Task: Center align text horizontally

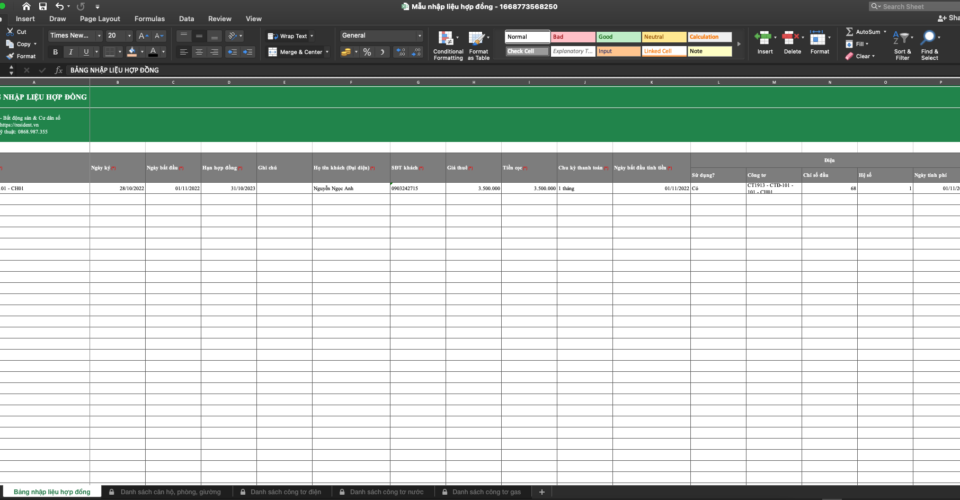Action: click(x=199, y=52)
